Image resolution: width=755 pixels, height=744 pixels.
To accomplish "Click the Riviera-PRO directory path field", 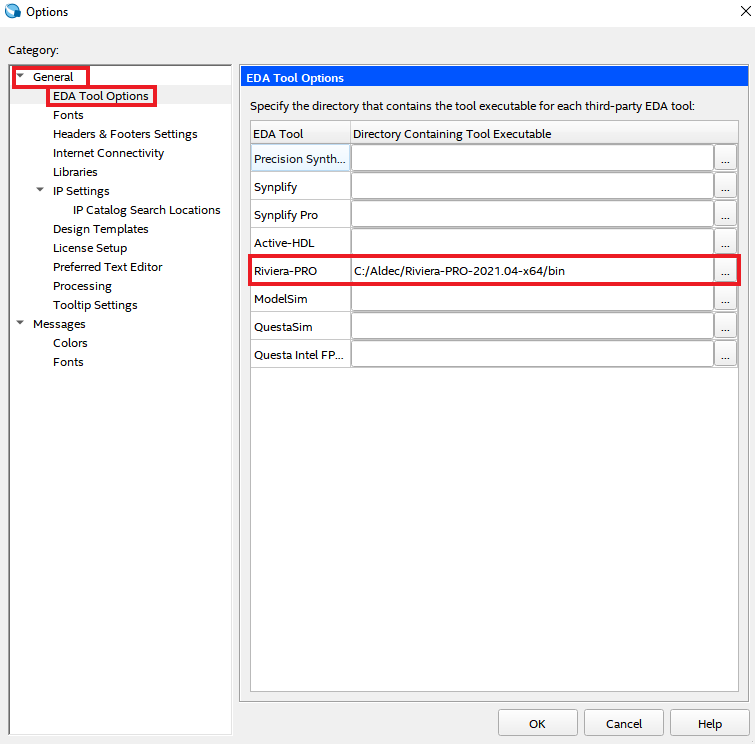I will point(532,271).
